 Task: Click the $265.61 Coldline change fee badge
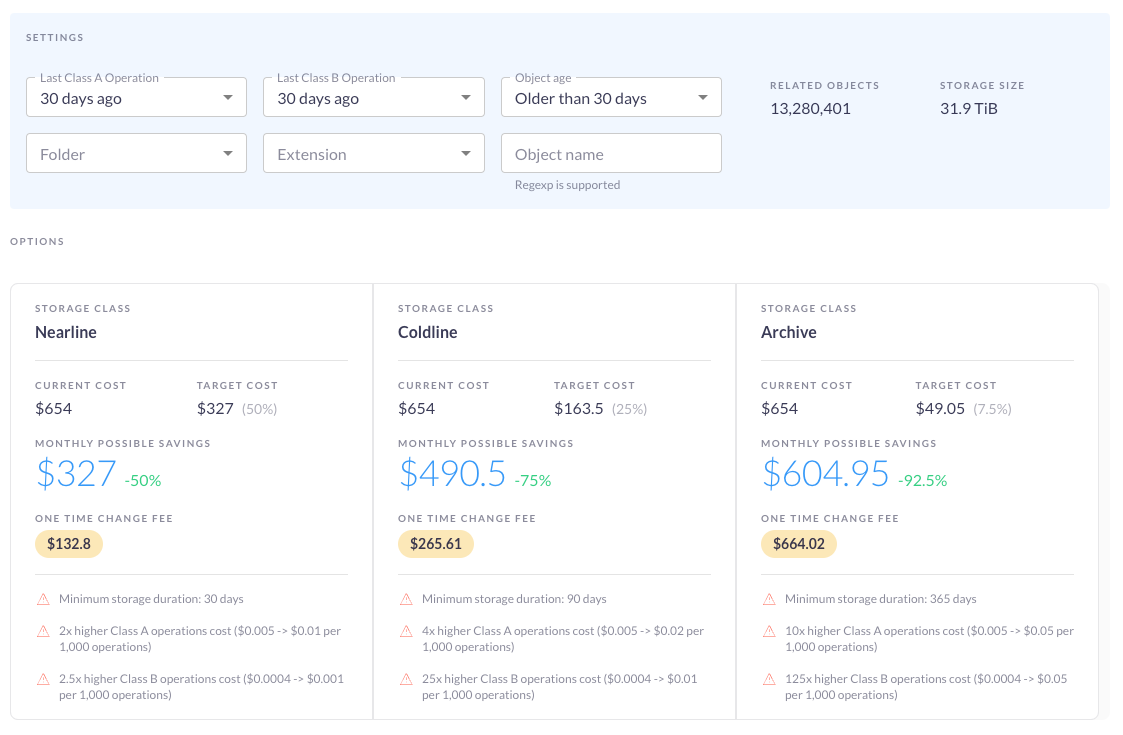point(436,544)
